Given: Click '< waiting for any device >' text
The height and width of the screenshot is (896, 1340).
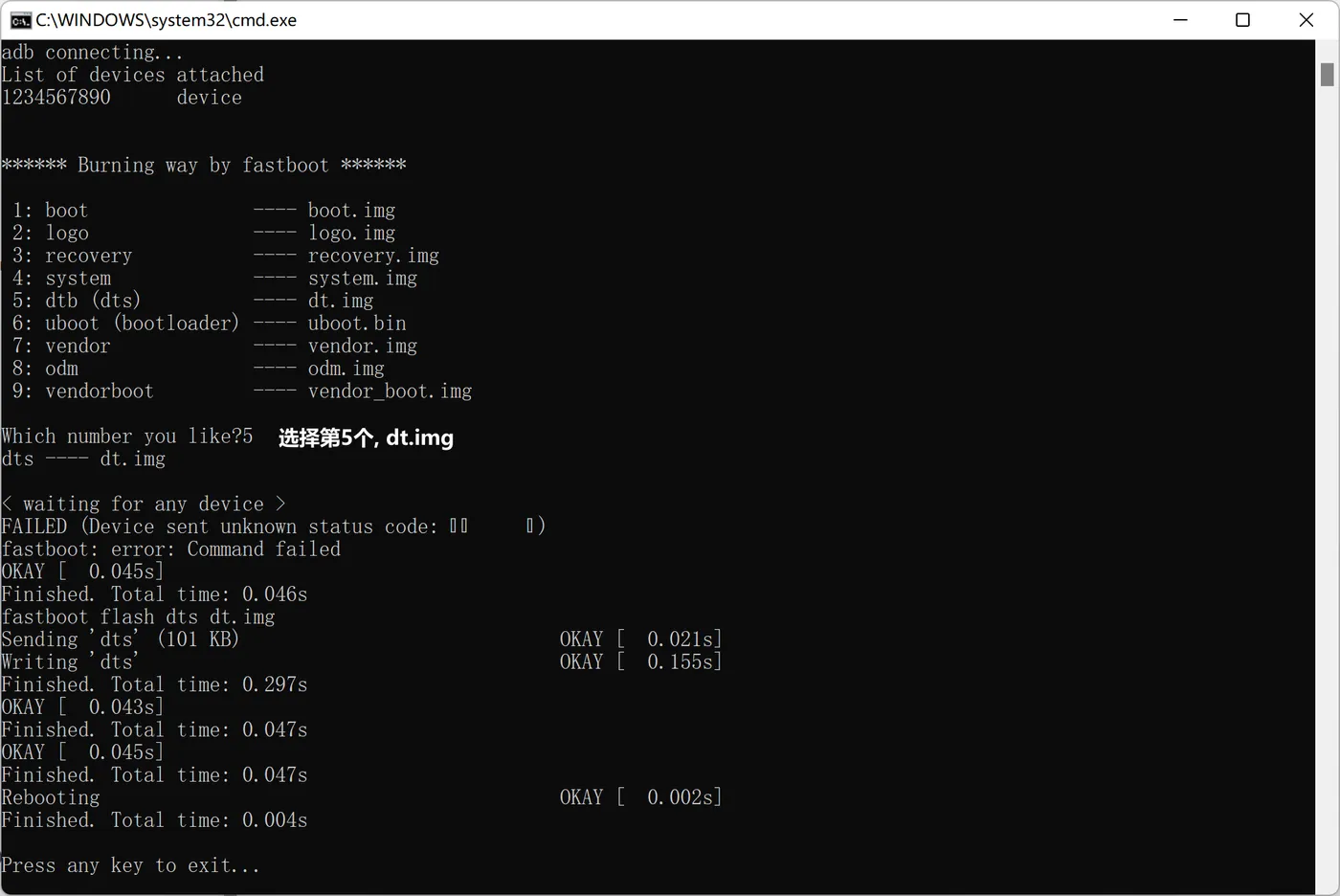Looking at the screenshot, I should (x=144, y=504).
